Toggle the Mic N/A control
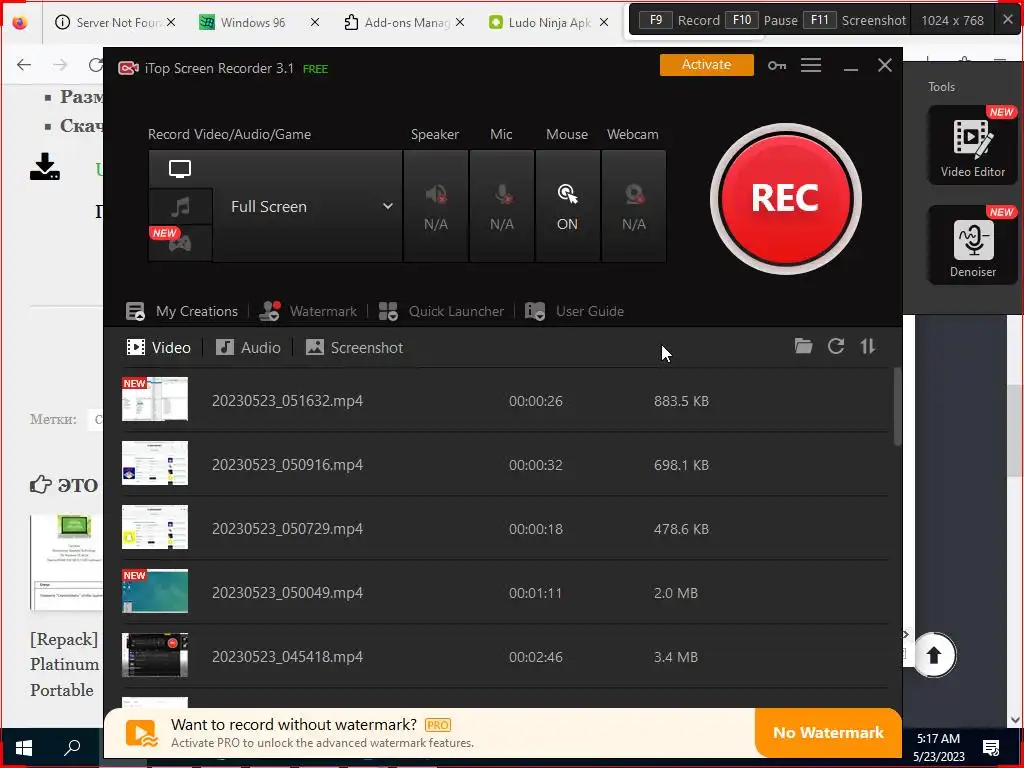Viewport: 1024px width, 768px height. point(502,206)
